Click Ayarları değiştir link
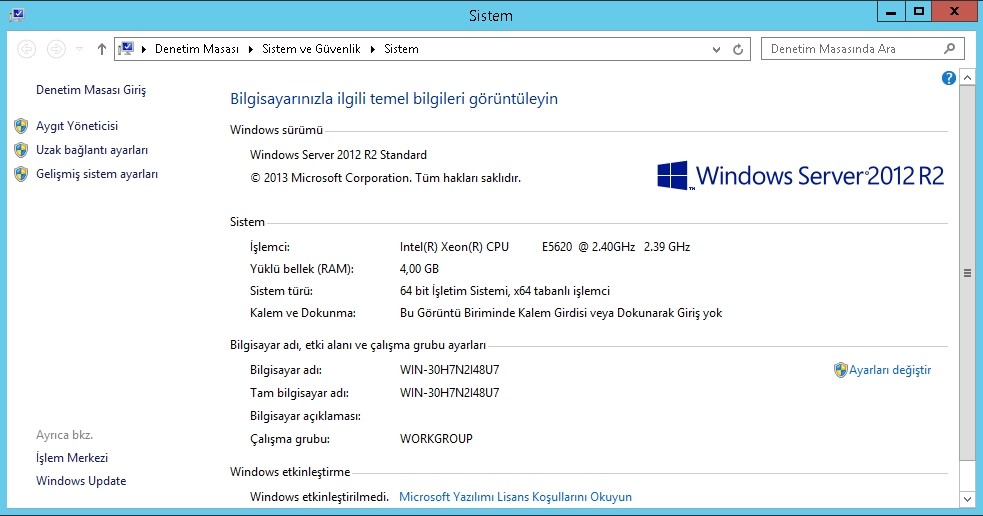Screen dimensions: 983x516 coord(890,370)
